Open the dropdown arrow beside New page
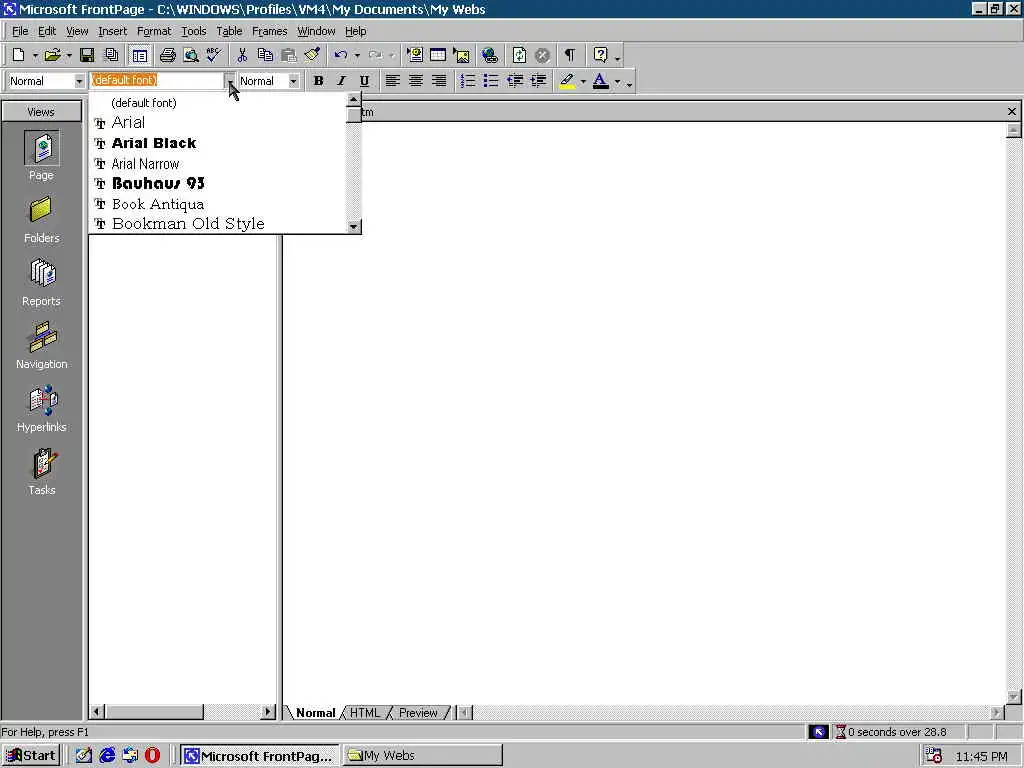The height and width of the screenshot is (768, 1024). pyautogui.click(x=35, y=56)
